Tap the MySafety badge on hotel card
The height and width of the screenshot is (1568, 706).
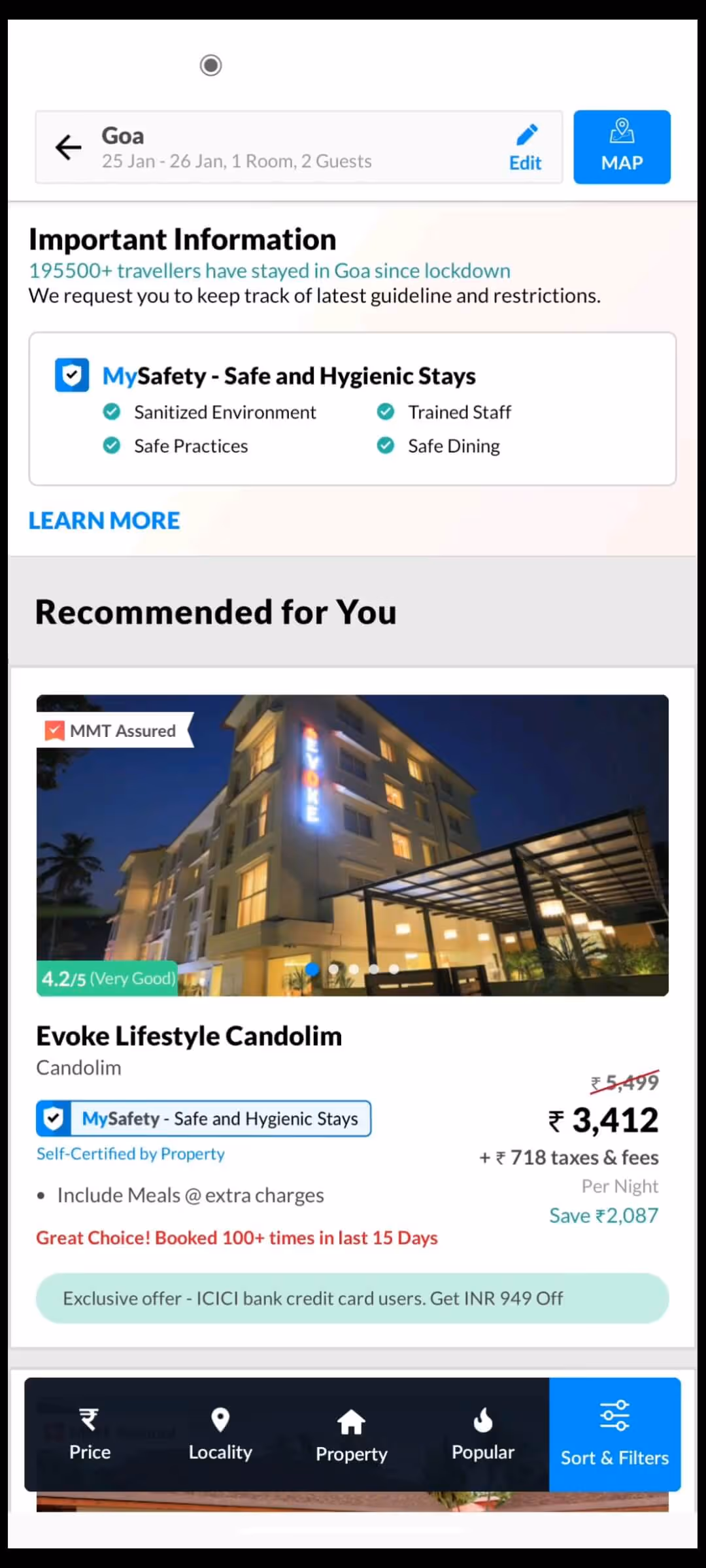pos(203,1119)
